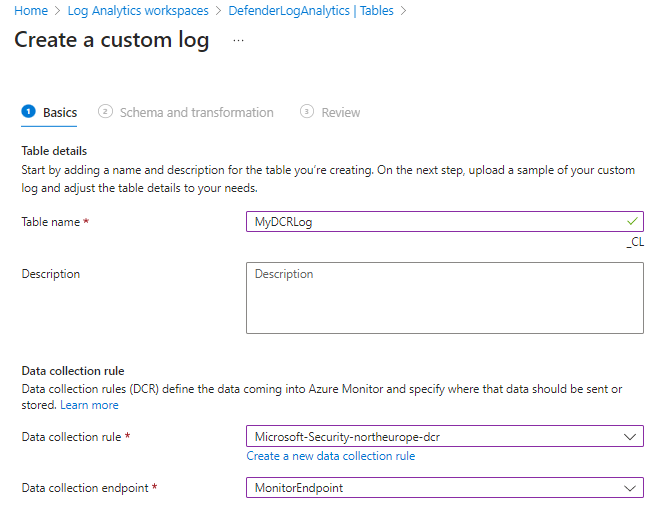Go to Schema and transformation tab
The height and width of the screenshot is (522, 672).
pyautogui.click(x=196, y=113)
